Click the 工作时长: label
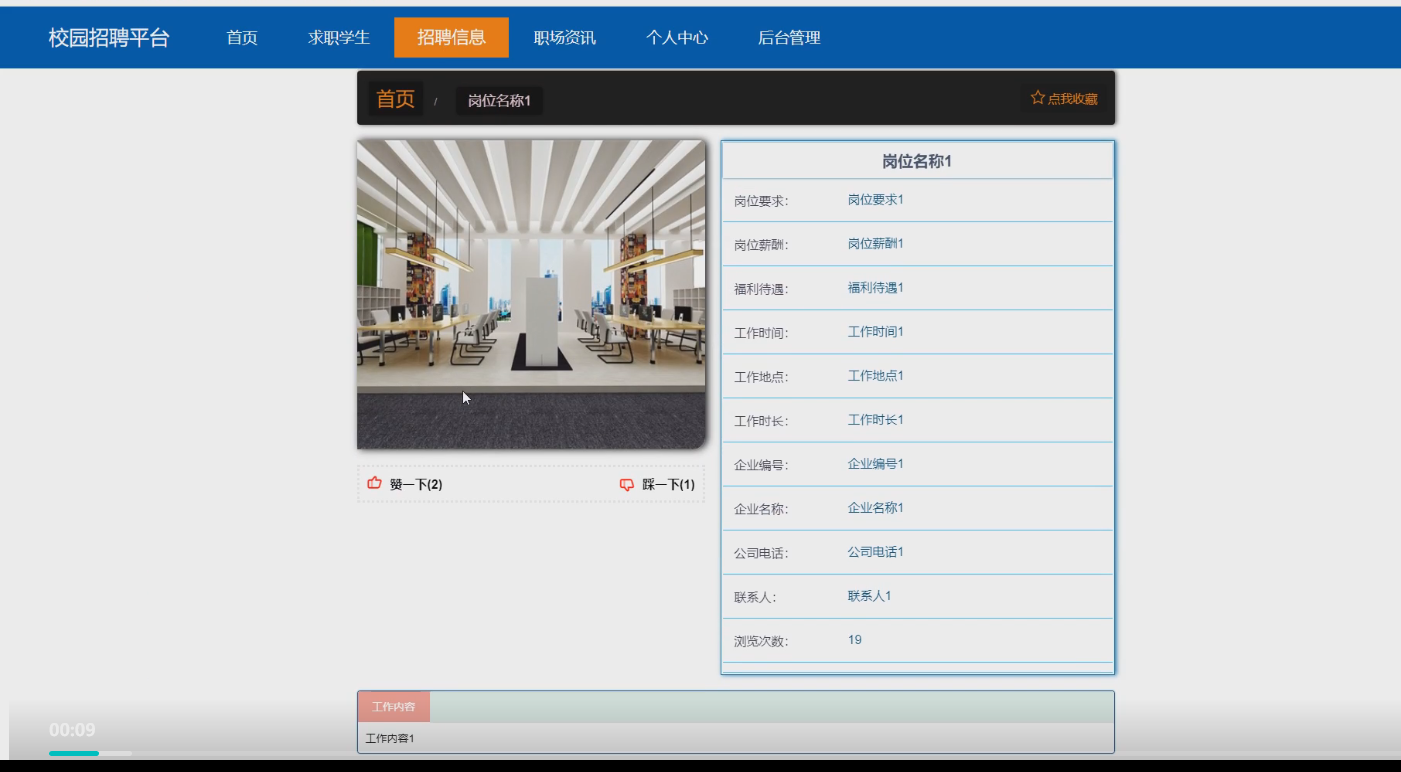1401x772 pixels. point(761,421)
